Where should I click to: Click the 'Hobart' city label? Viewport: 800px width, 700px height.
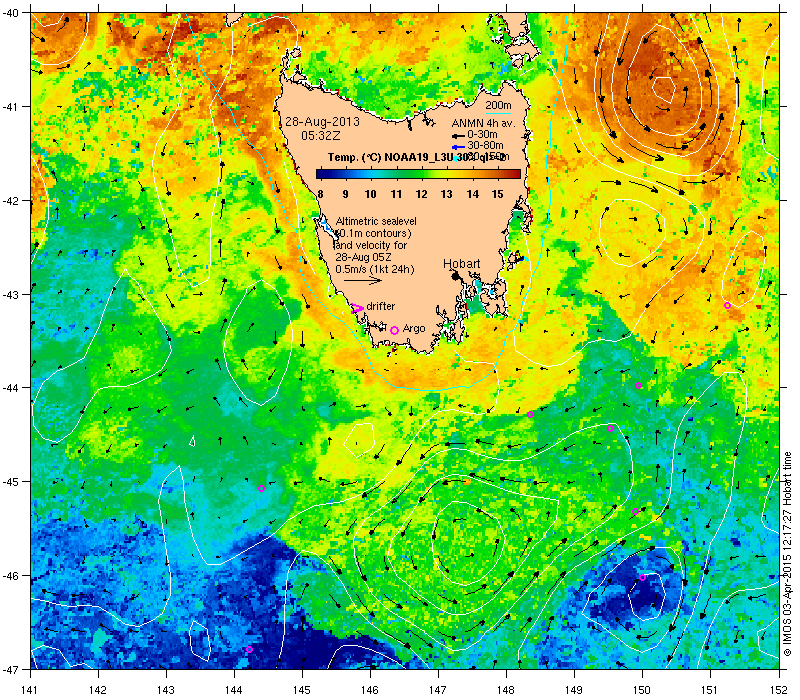461,264
